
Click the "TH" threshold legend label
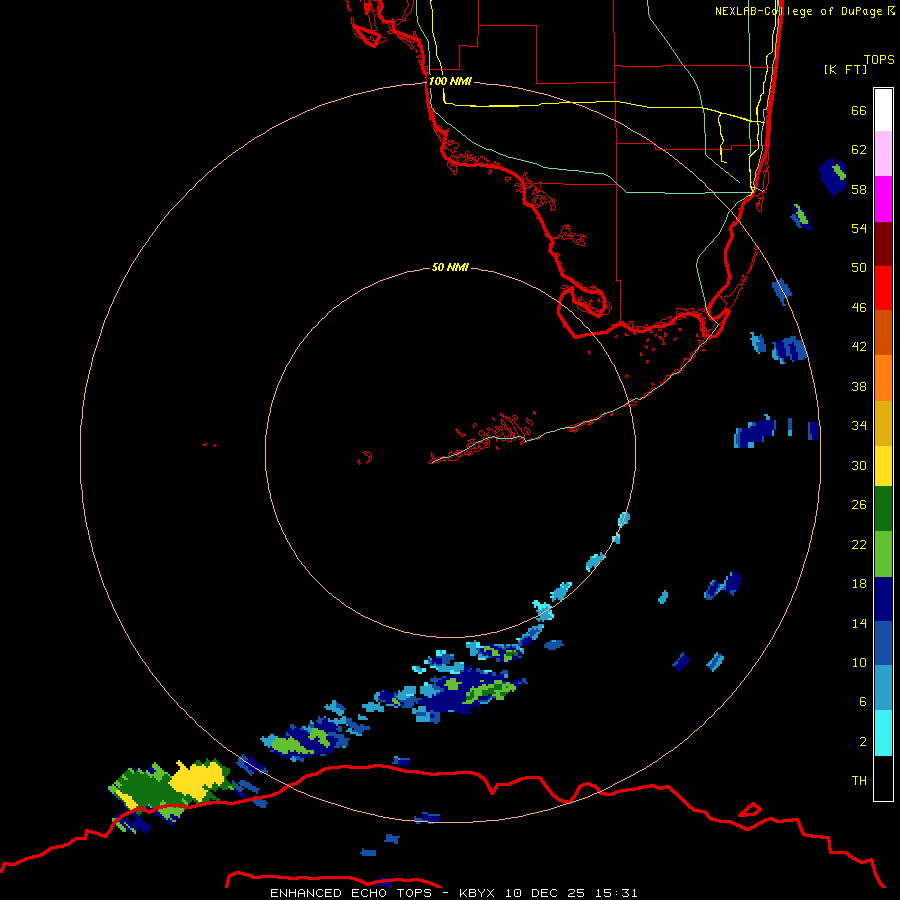click(859, 780)
